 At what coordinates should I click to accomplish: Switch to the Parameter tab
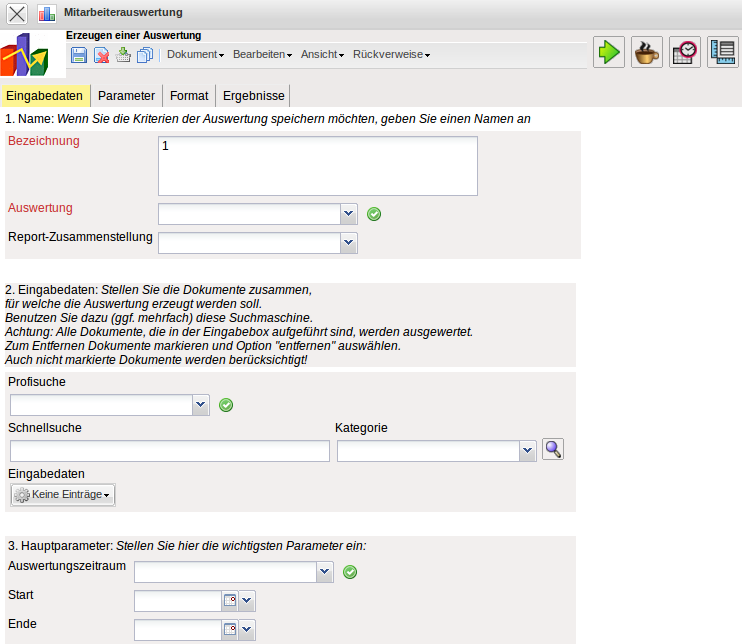(x=126, y=96)
